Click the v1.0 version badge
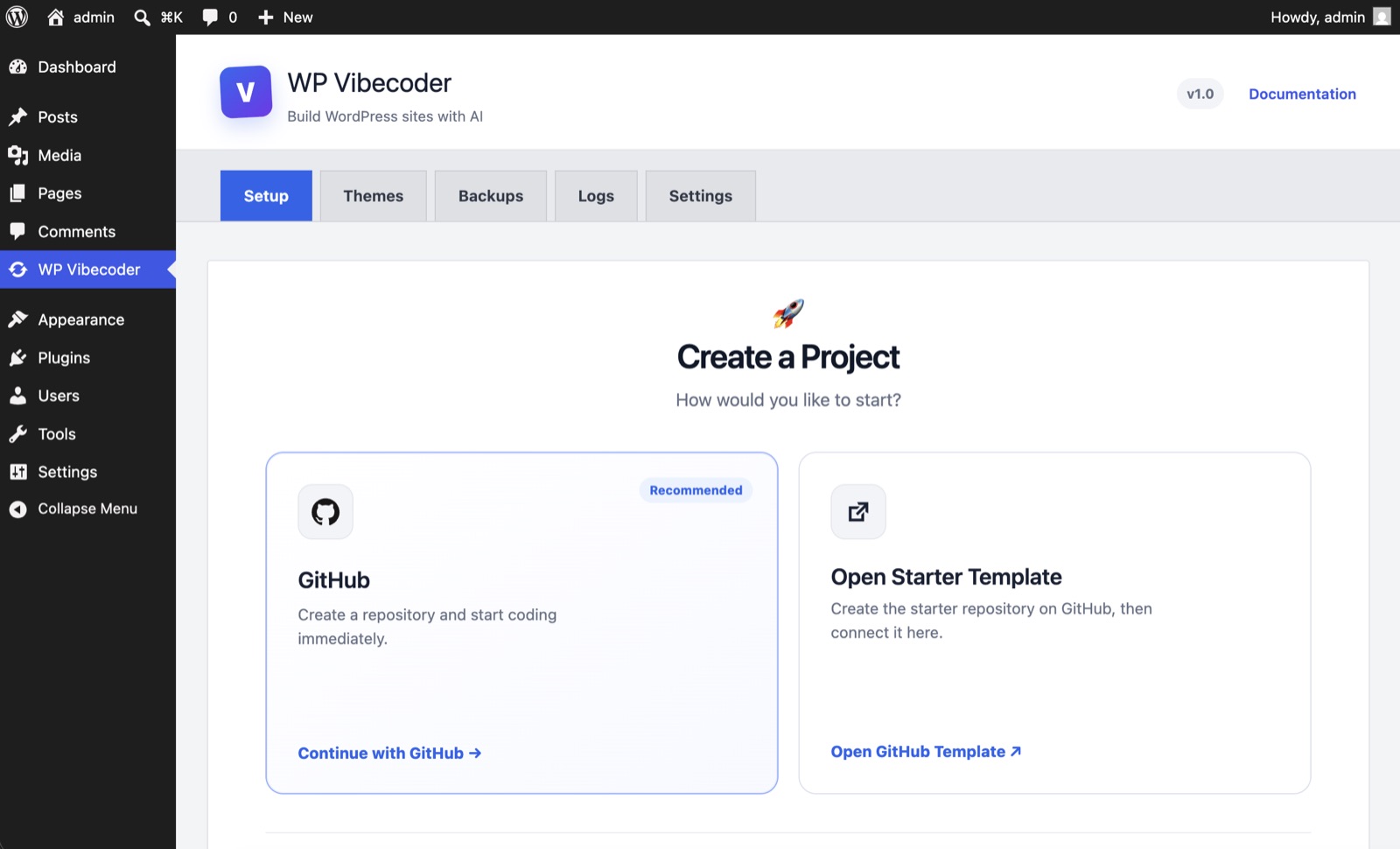Image resolution: width=1400 pixels, height=849 pixels. pos(1200,95)
